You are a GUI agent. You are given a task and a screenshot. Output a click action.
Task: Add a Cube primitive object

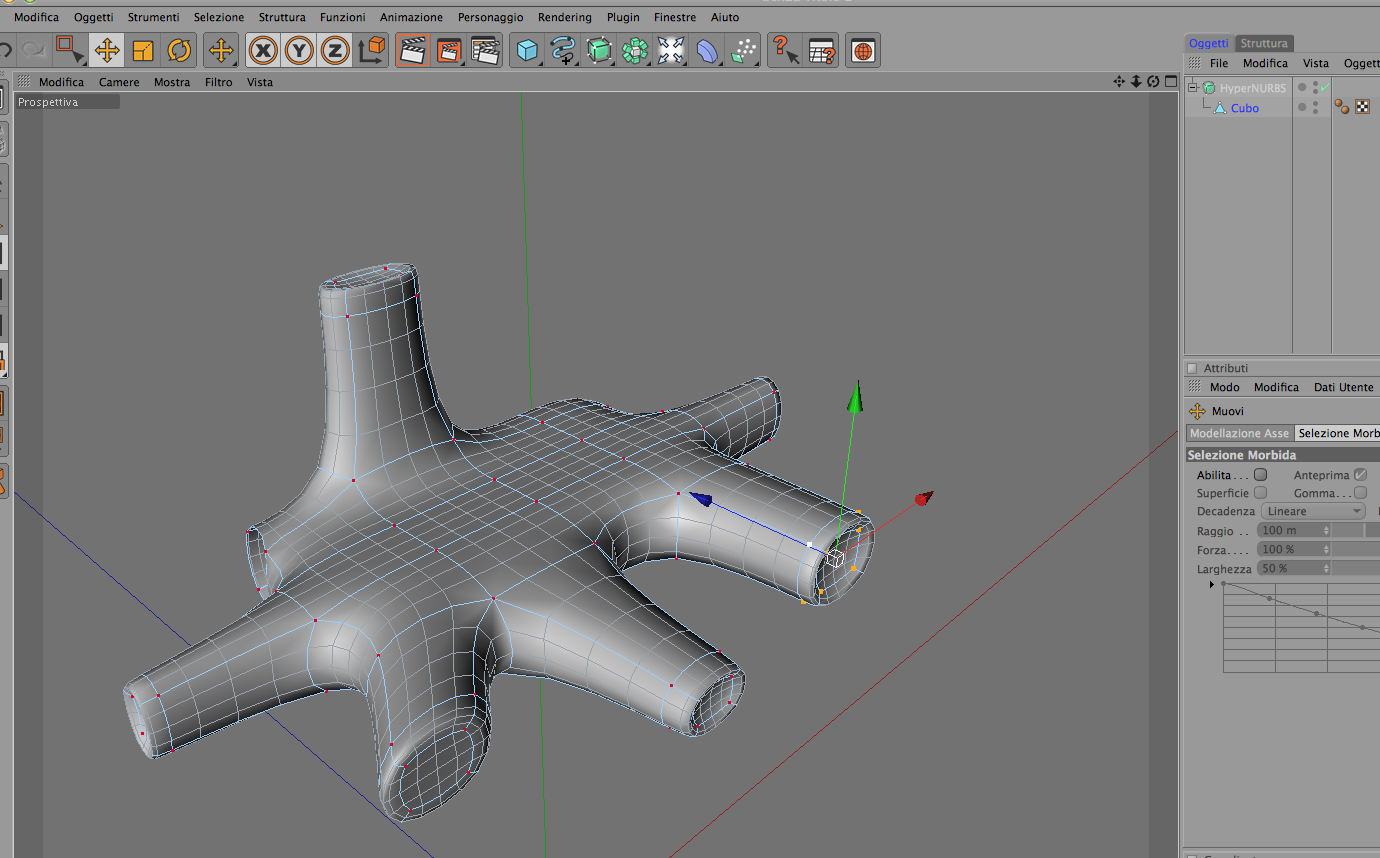(527, 50)
